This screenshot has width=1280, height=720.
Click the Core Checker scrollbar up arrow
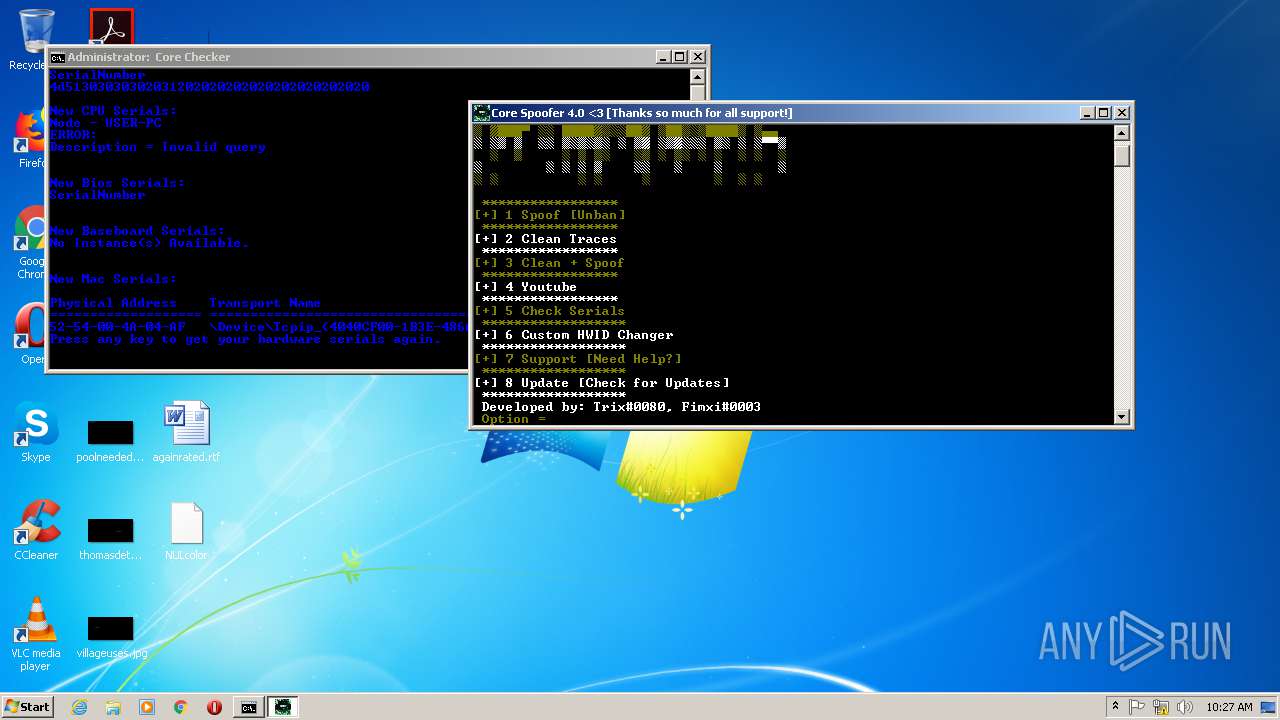coord(698,77)
